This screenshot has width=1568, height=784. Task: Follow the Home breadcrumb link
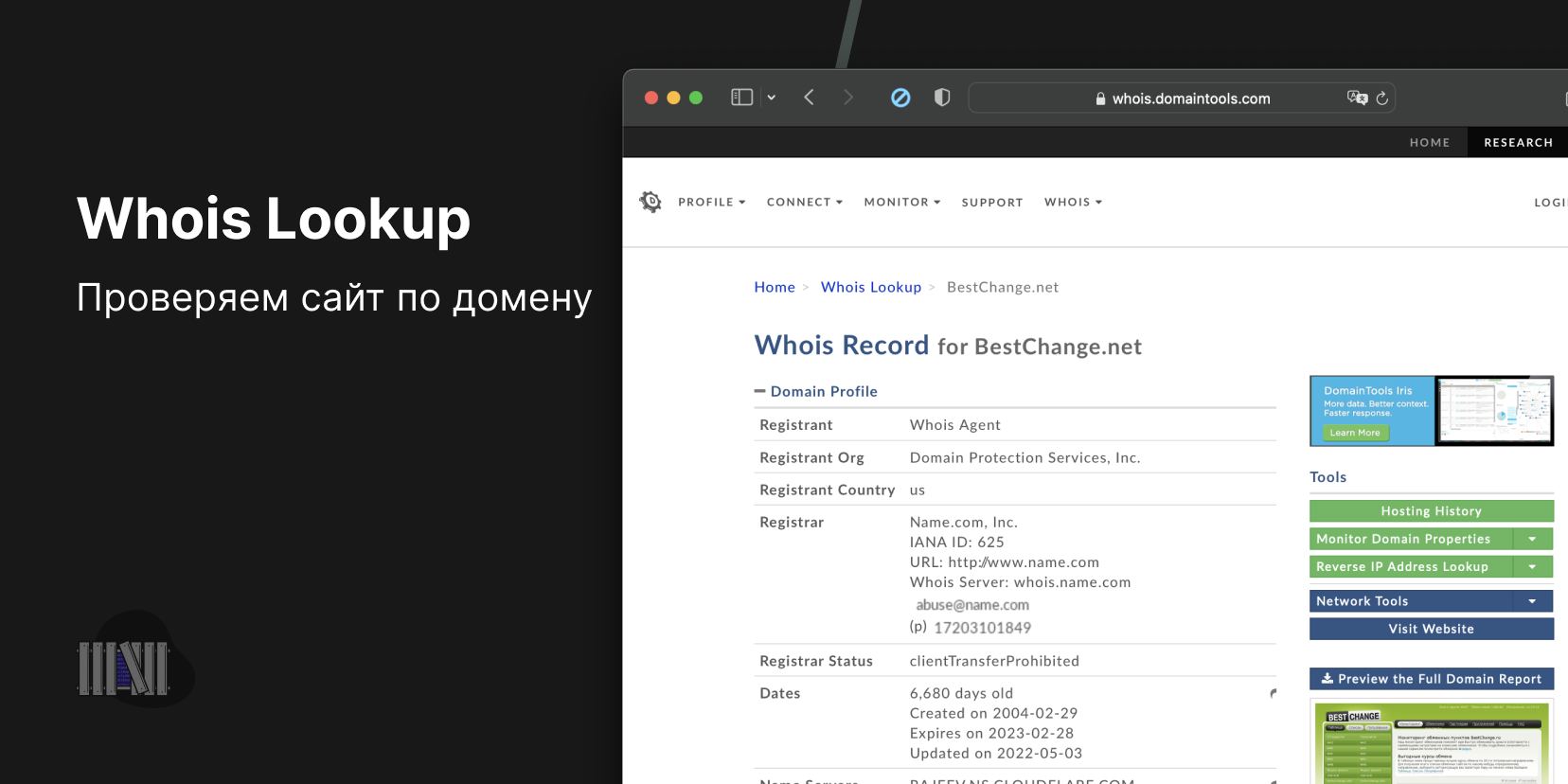pyautogui.click(x=775, y=287)
